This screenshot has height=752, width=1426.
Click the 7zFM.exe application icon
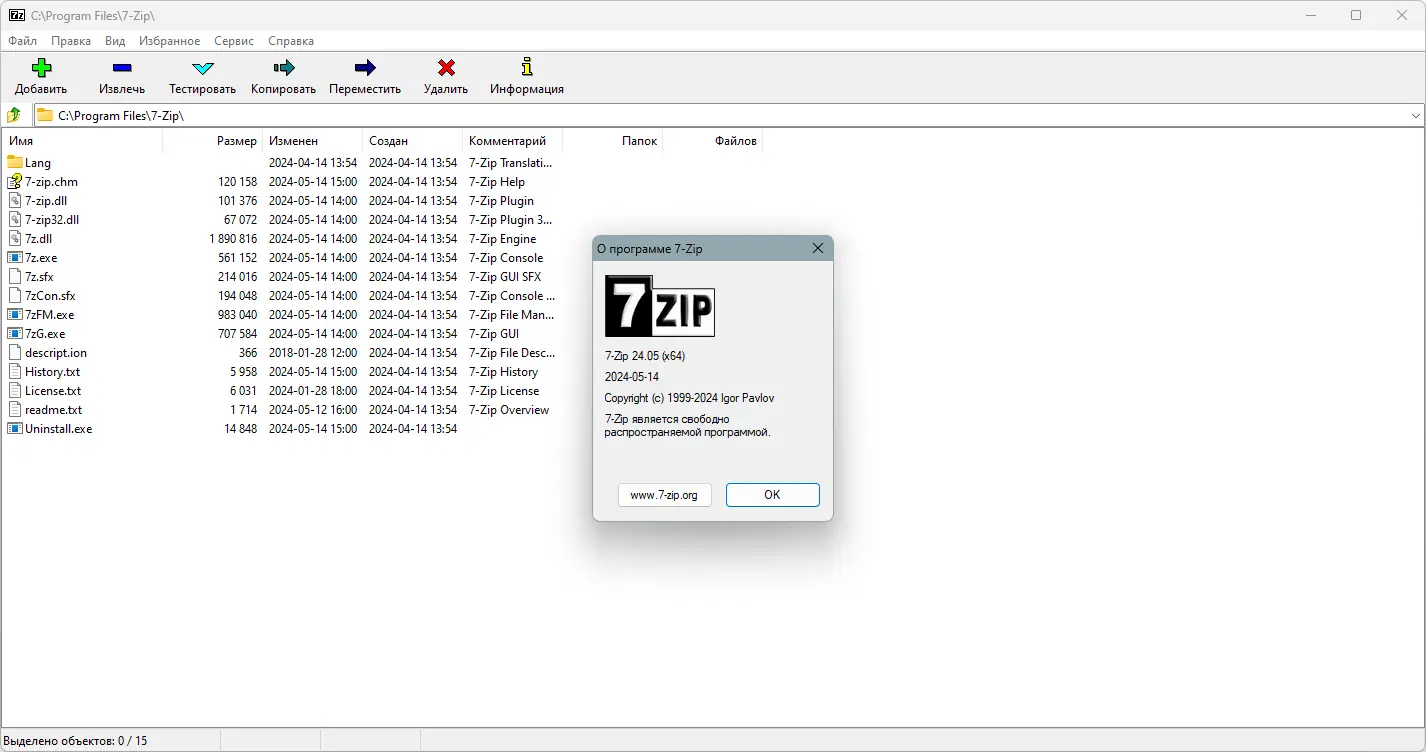15,314
